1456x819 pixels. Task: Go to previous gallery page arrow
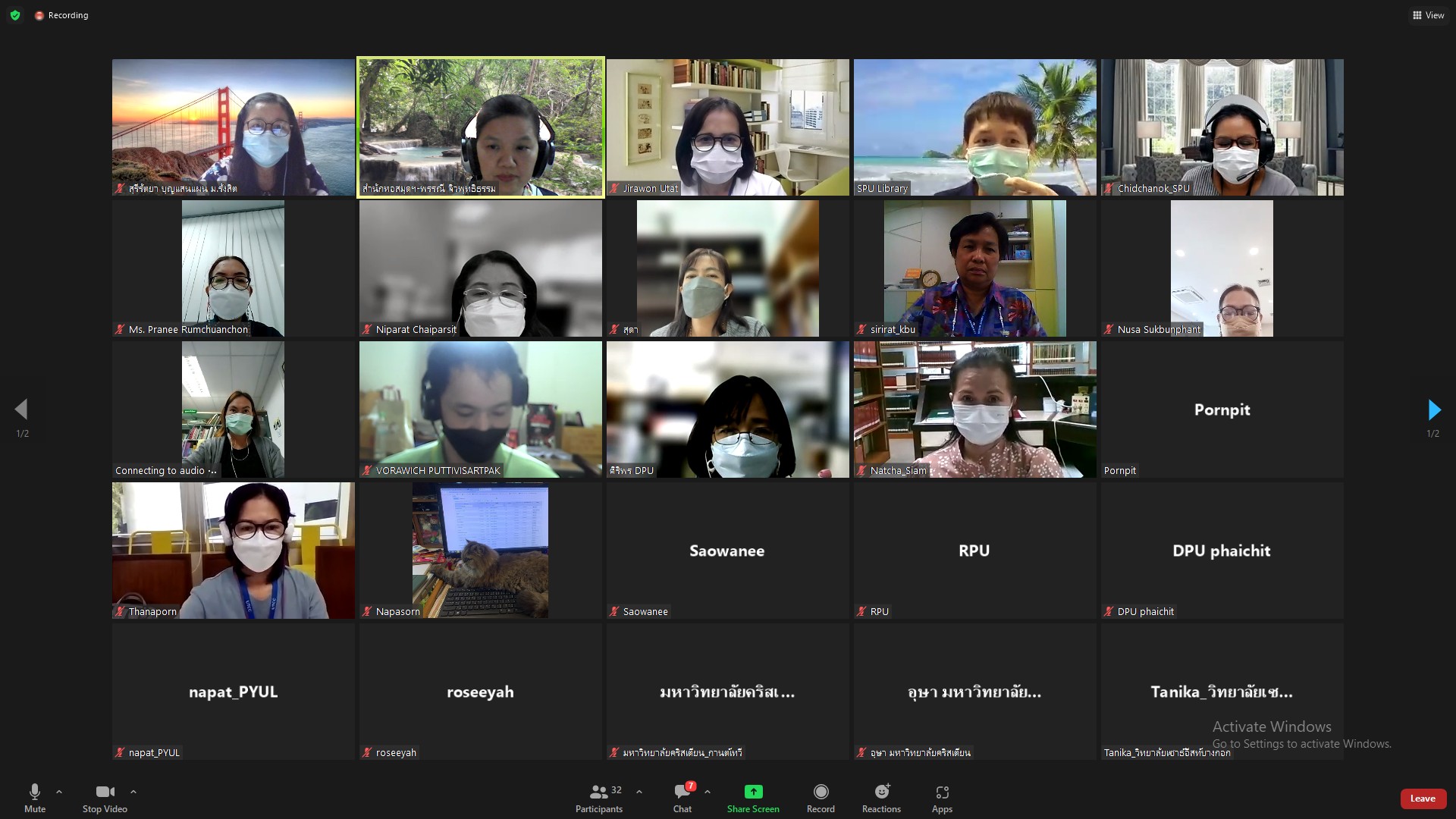21,410
